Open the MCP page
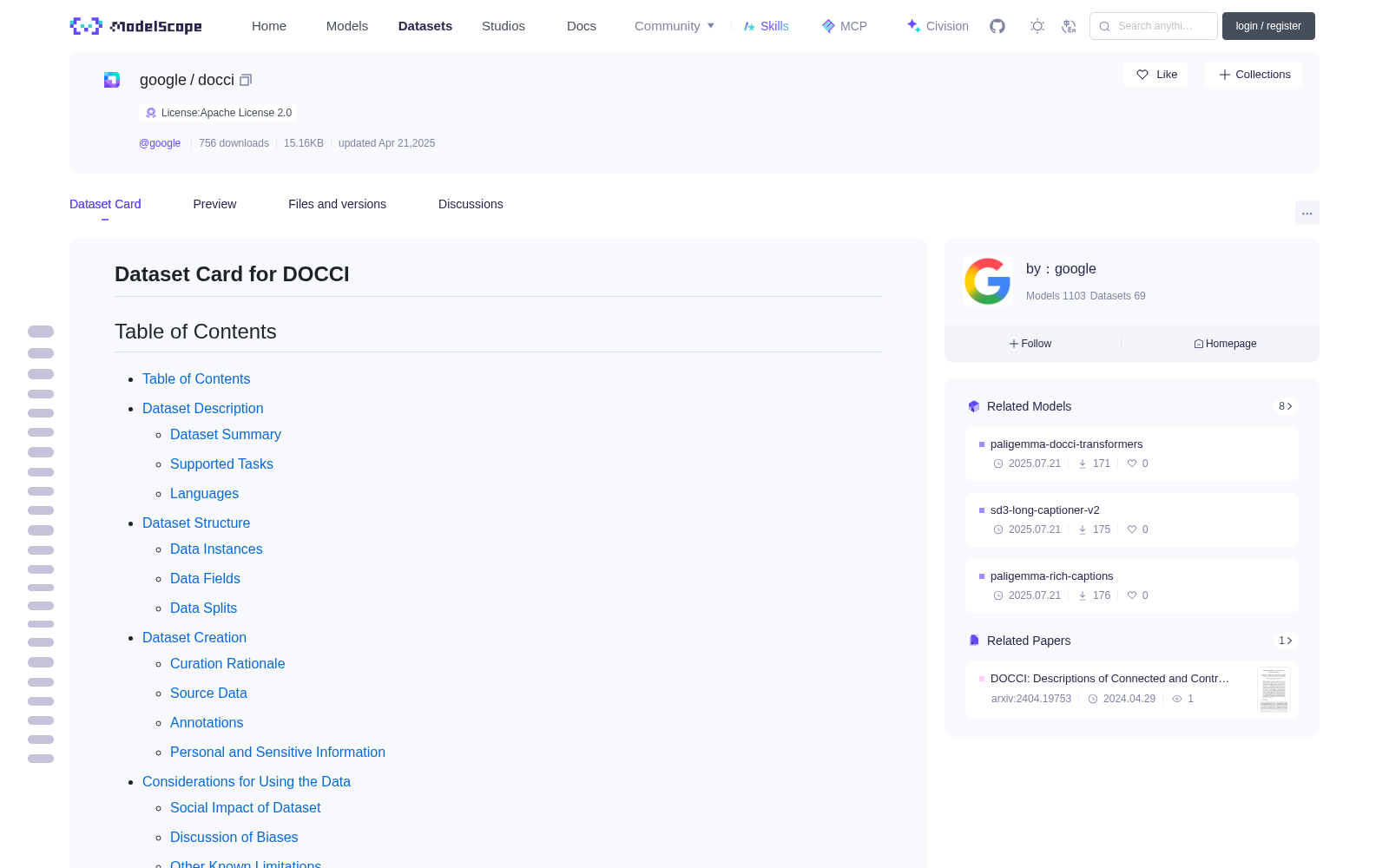1389x868 pixels. tap(845, 26)
